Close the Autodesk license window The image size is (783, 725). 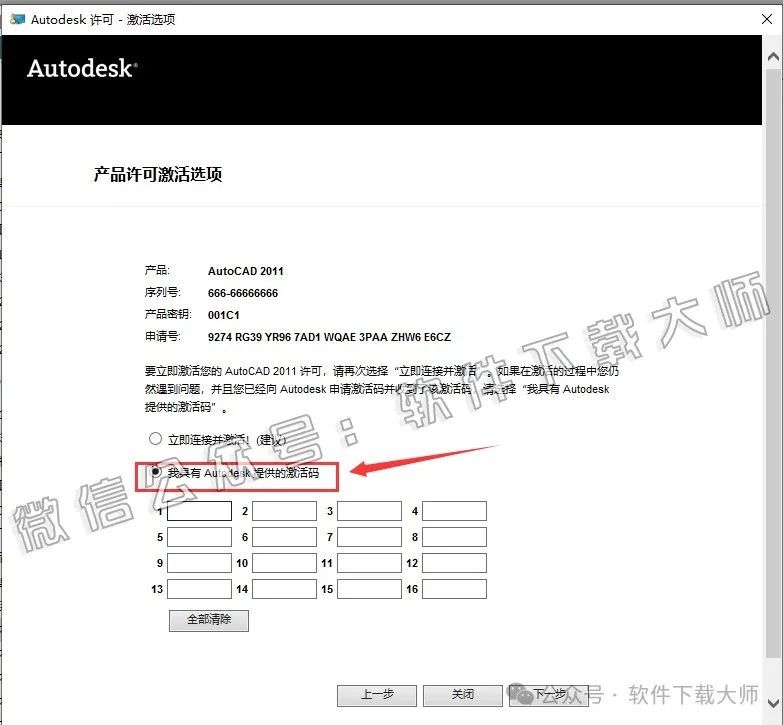click(x=767, y=19)
